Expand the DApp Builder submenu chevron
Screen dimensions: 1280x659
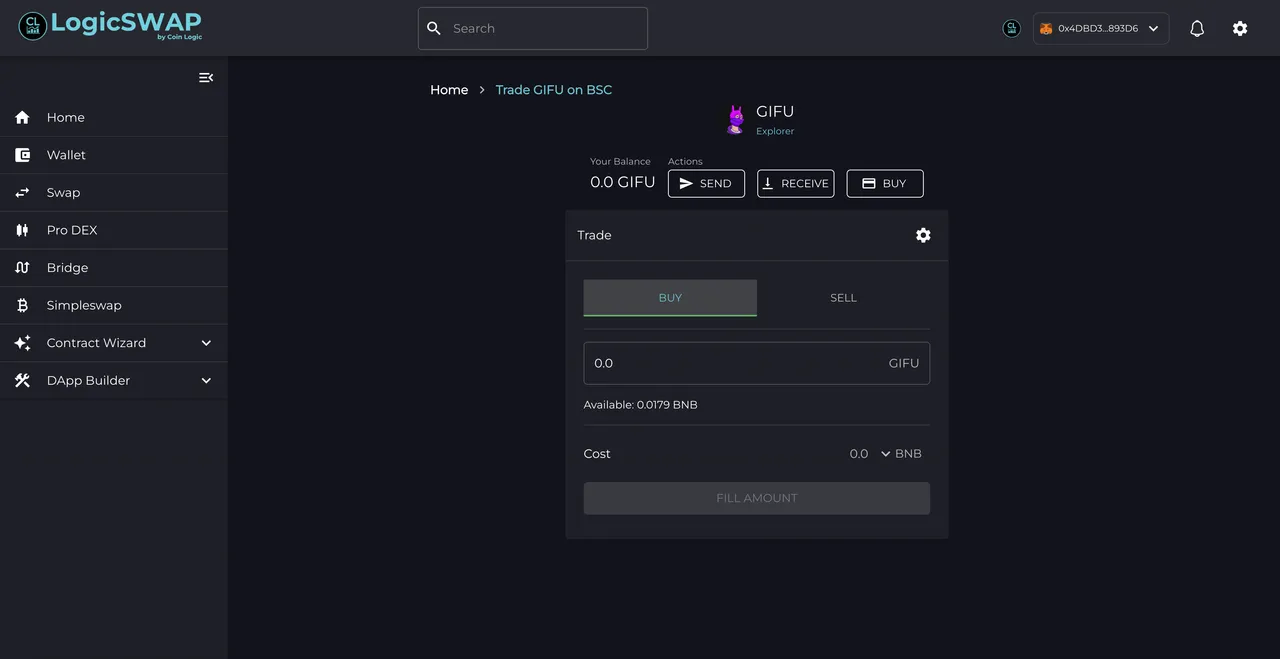(x=206, y=380)
